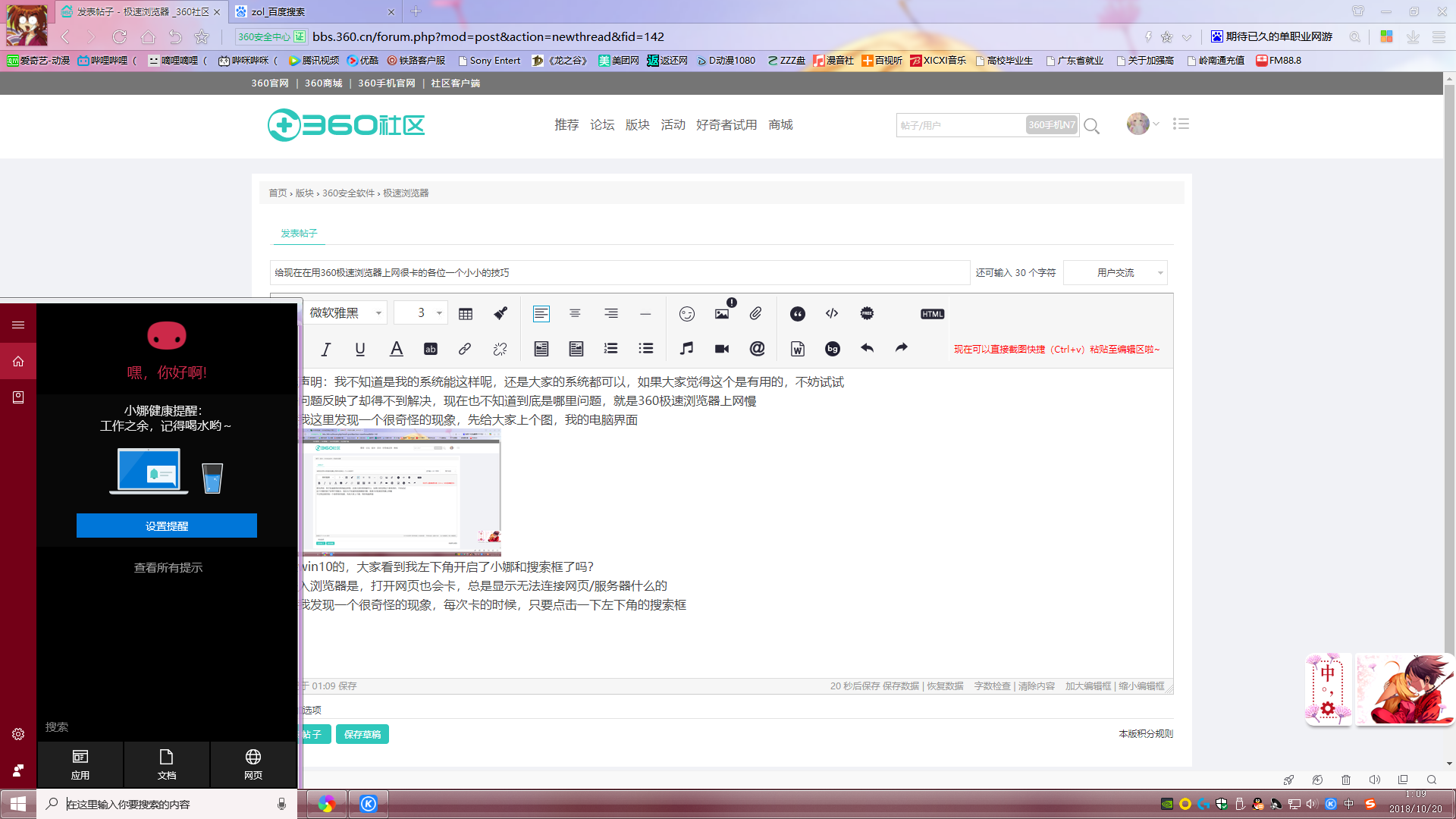Click 清除内容 link below editor

1037,686
